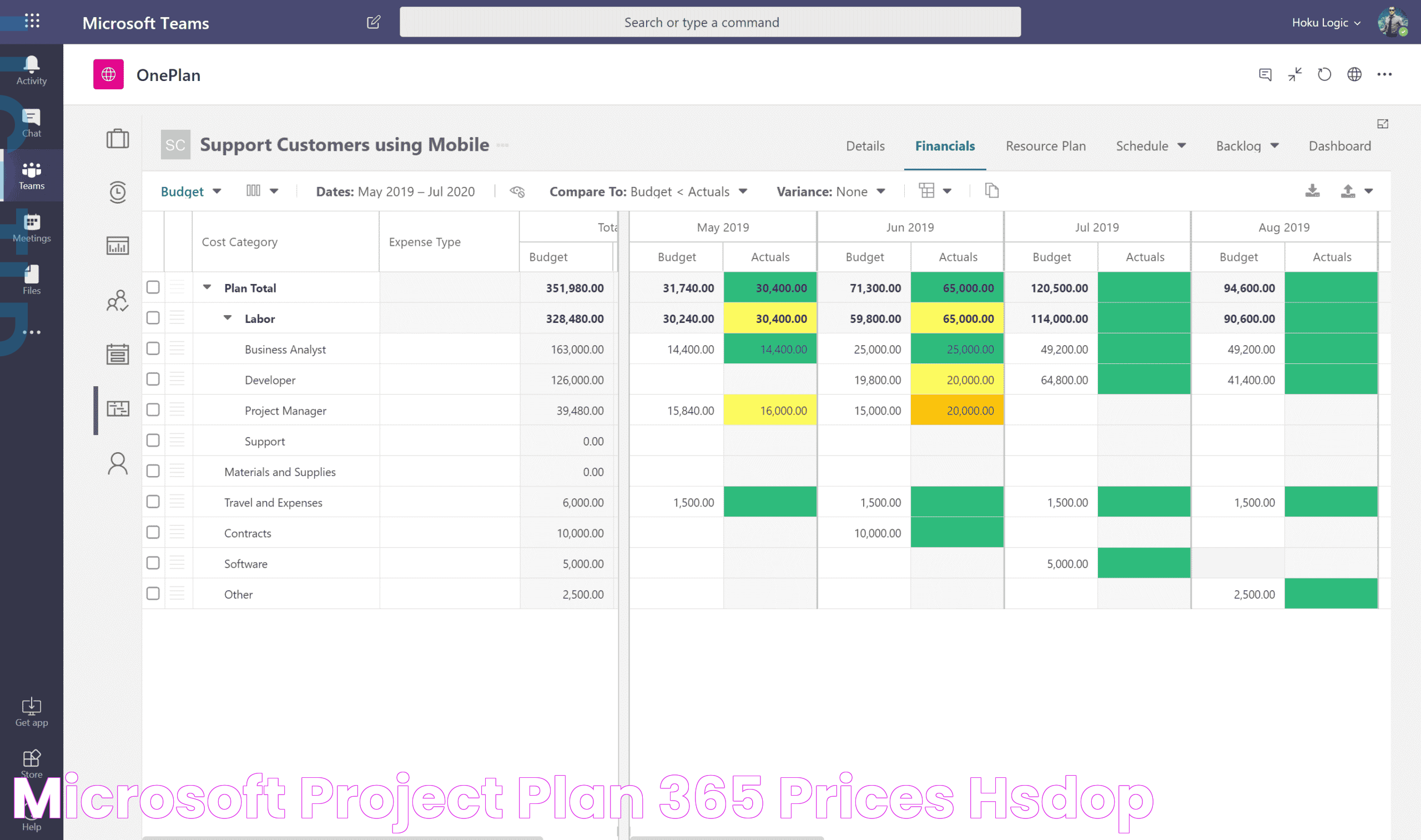Click the refresh/sync icon in top bar
This screenshot has height=840, width=1421.
pos(1324,75)
